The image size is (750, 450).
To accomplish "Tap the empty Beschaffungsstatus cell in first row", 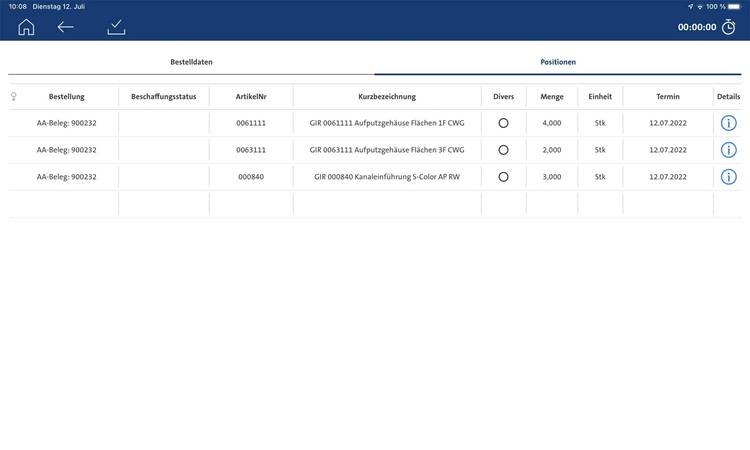I will 163,123.
